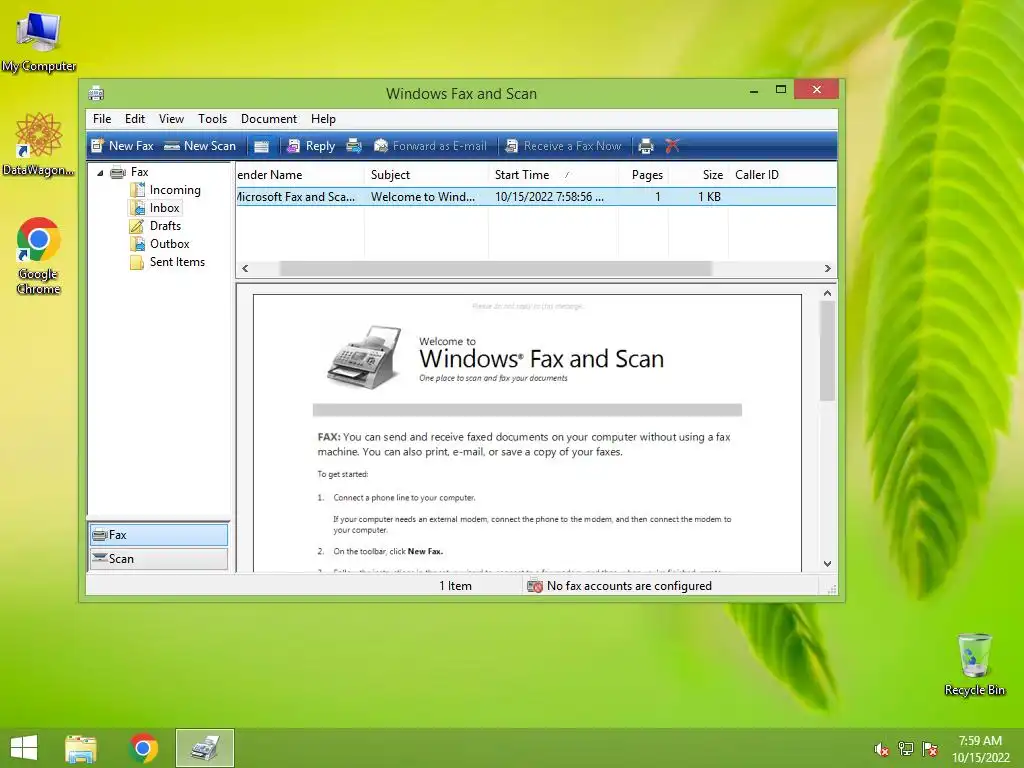The height and width of the screenshot is (768, 1024).
Task: Sort by Sender Name column header
Action: pyautogui.click(x=300, y=175)
